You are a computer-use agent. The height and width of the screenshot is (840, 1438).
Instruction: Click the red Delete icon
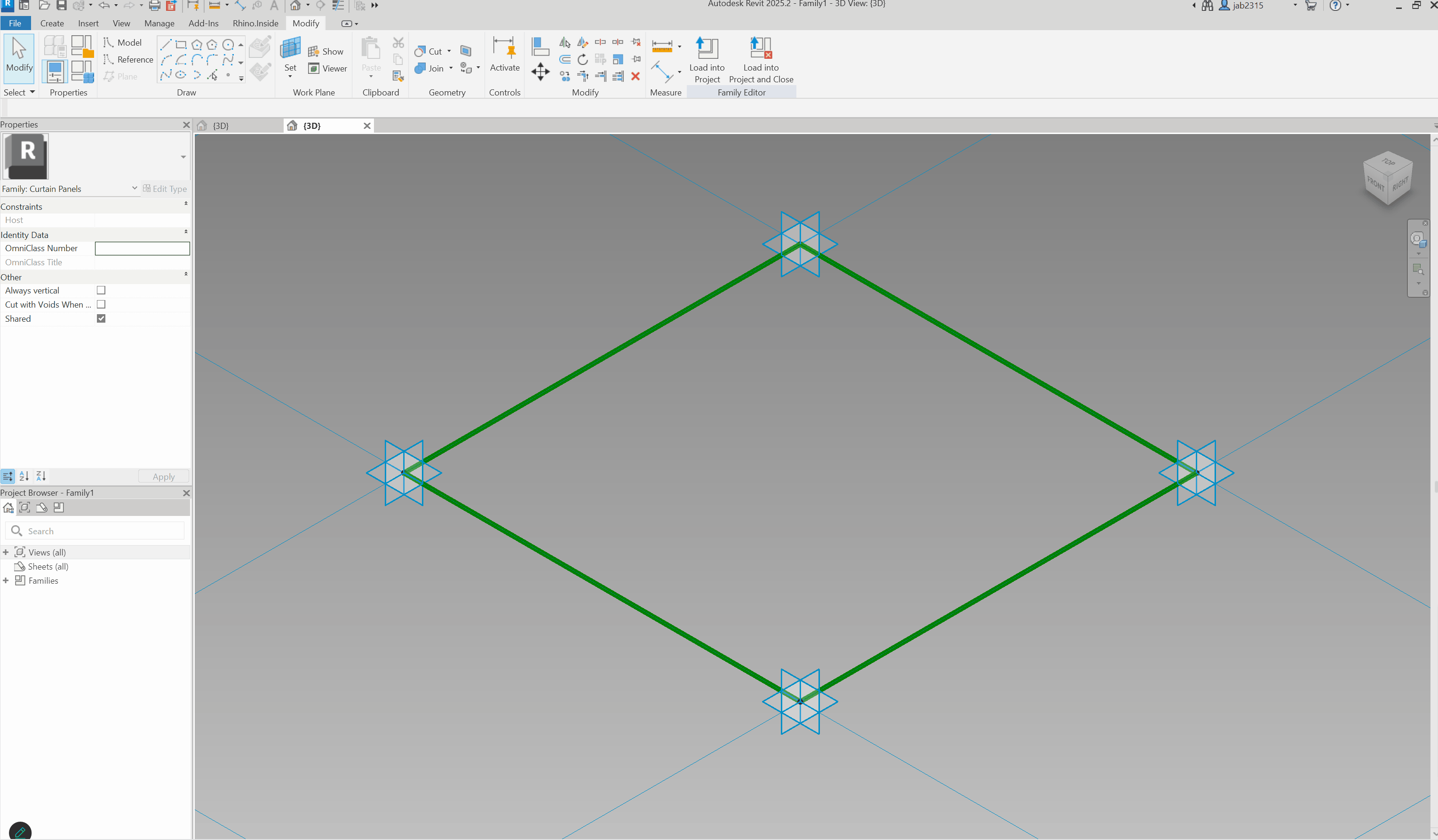pos(635,76)
